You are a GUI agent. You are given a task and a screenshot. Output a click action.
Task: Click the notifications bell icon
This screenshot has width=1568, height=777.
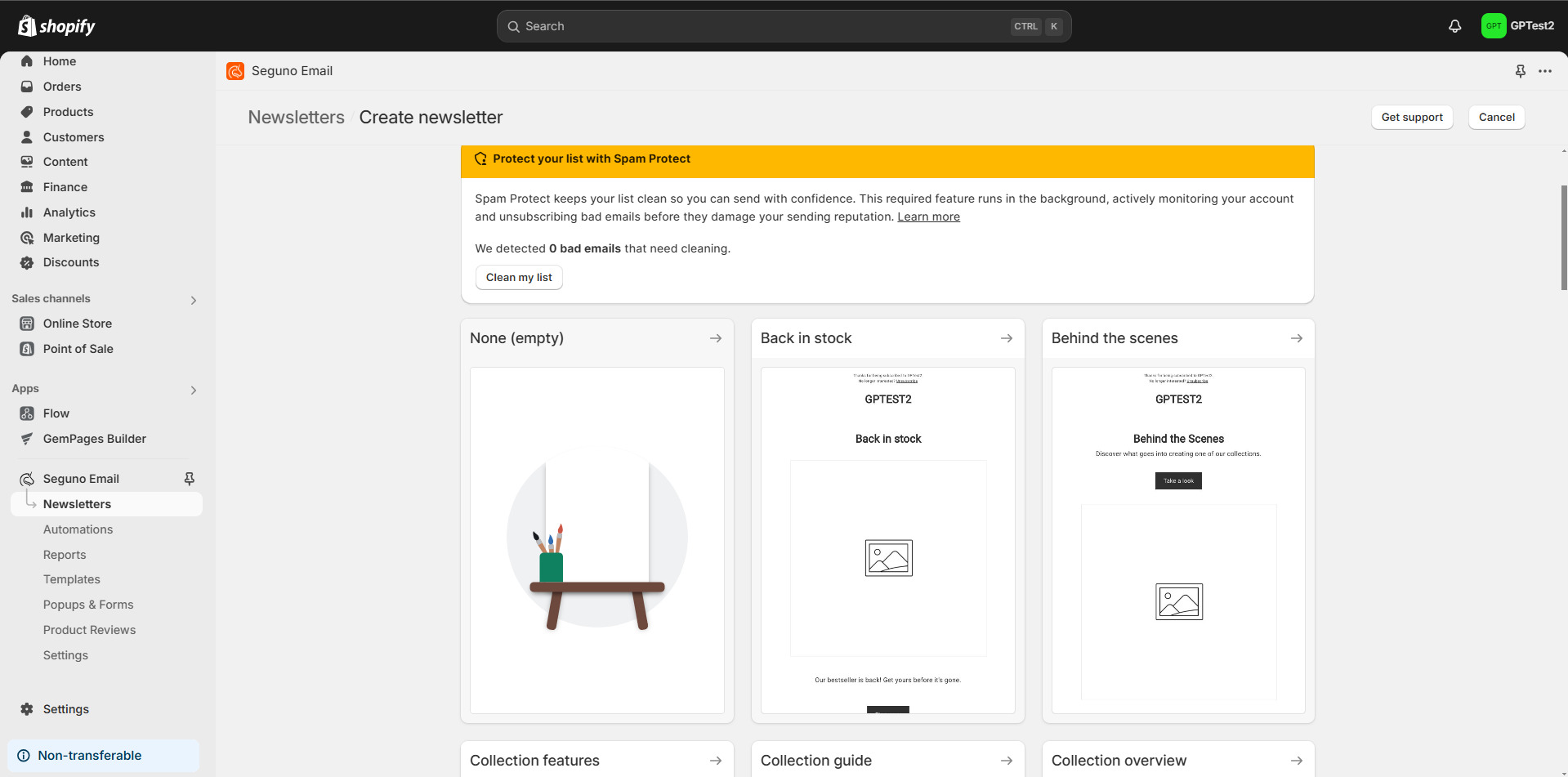(1454, 26)
